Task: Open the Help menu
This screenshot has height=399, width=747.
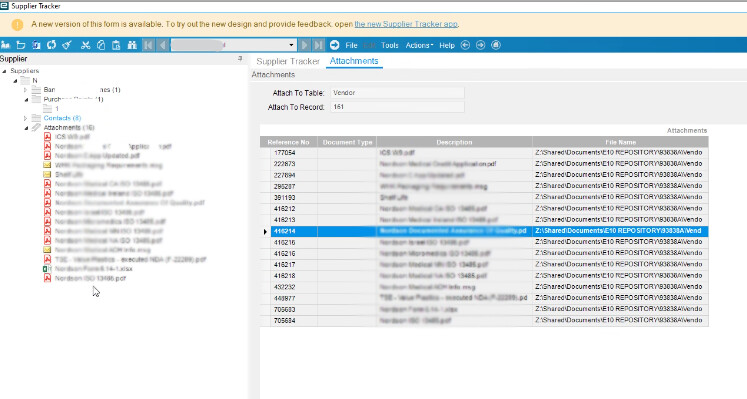Action: tap(447, 45)
